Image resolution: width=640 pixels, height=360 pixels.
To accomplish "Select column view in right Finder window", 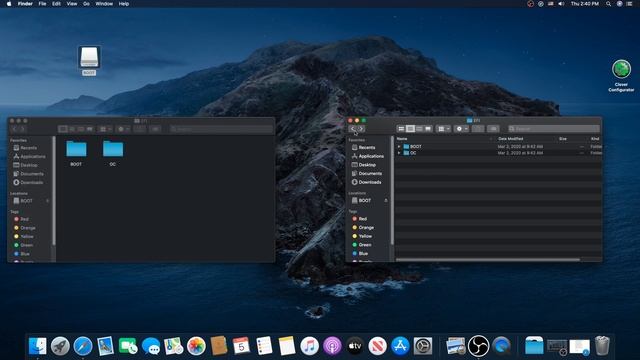I will click(x=419, y=129).
